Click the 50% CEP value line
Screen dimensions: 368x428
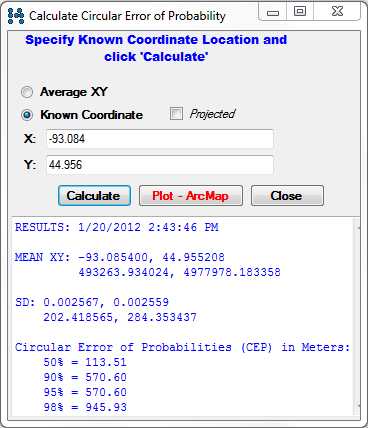tap(85, 362)
